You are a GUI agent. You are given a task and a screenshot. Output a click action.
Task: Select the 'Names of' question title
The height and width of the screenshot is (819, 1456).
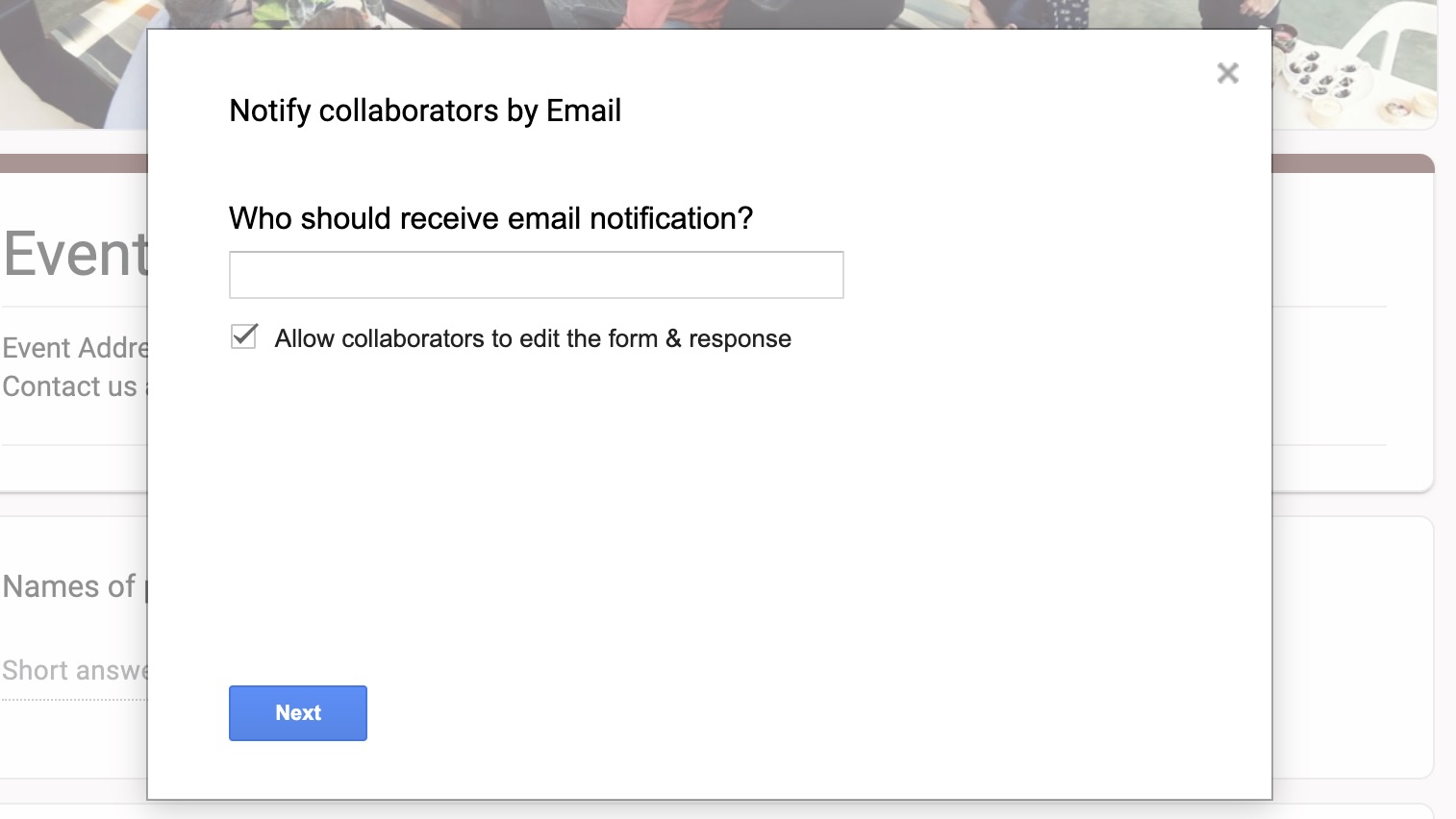point(69,586)
